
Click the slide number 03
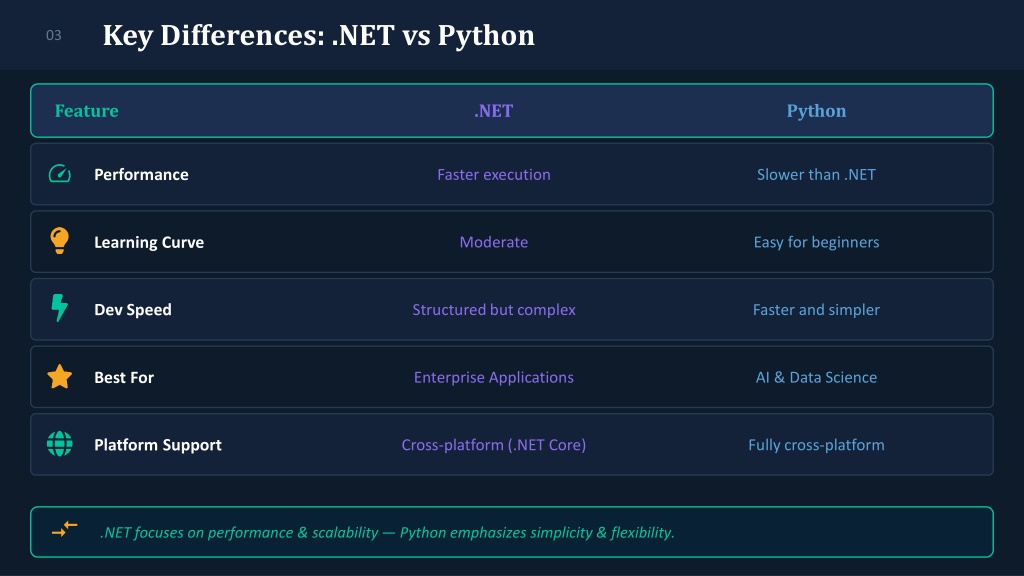click(x=54, y=35)
